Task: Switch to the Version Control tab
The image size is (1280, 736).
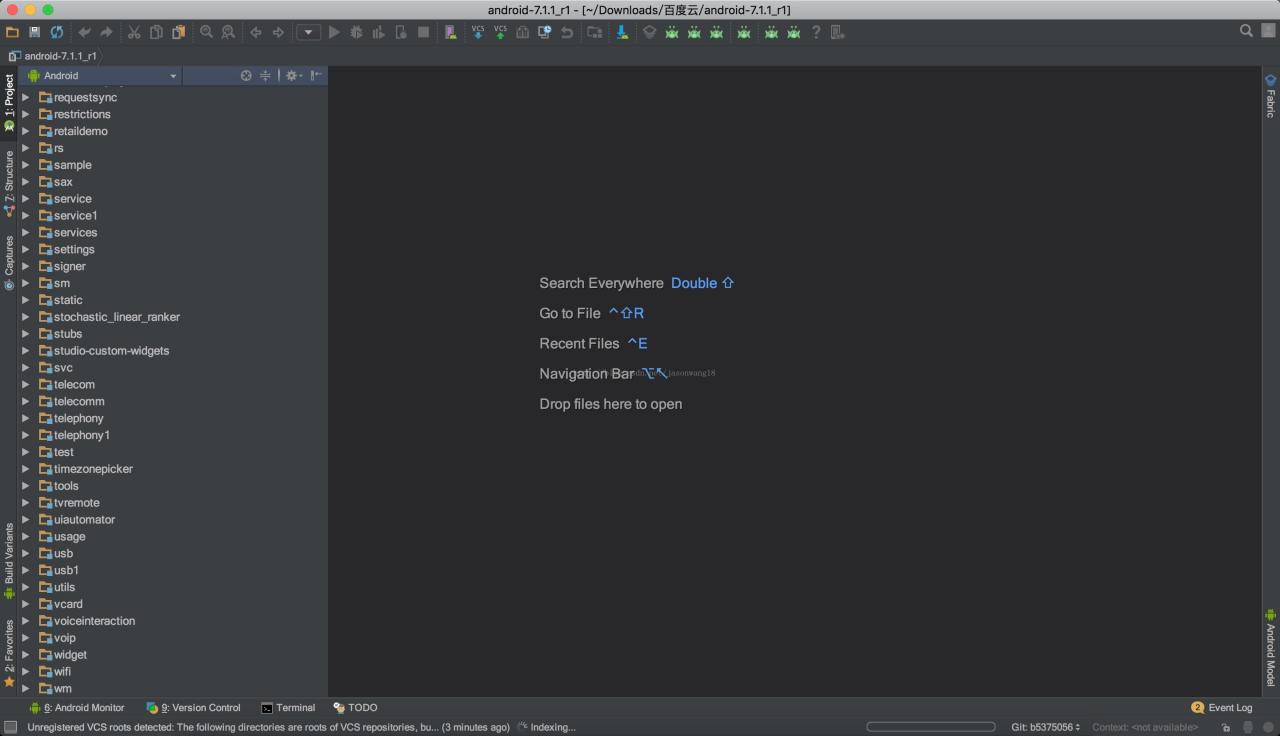Action: (194, 707)
